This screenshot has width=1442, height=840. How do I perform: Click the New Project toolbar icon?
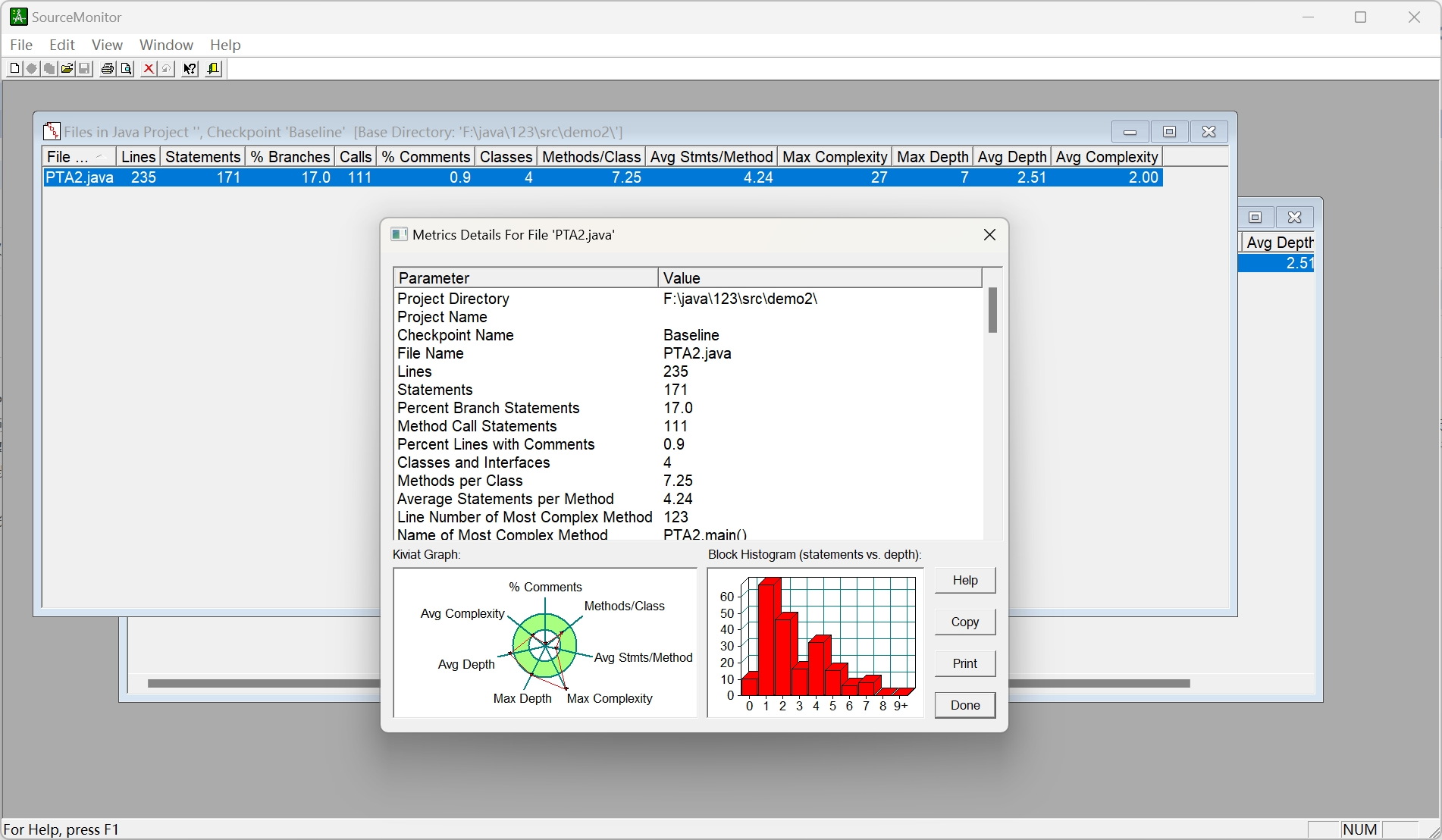point(14,69)
